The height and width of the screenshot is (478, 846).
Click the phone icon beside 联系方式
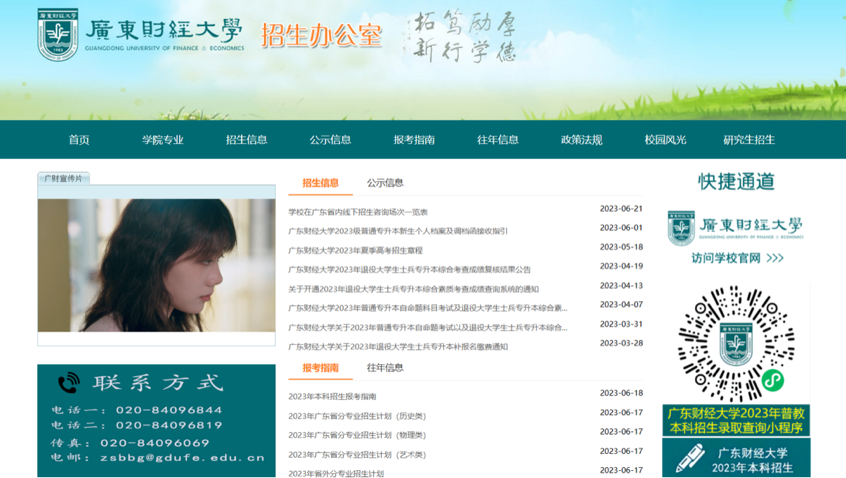(x=69, y=383)
